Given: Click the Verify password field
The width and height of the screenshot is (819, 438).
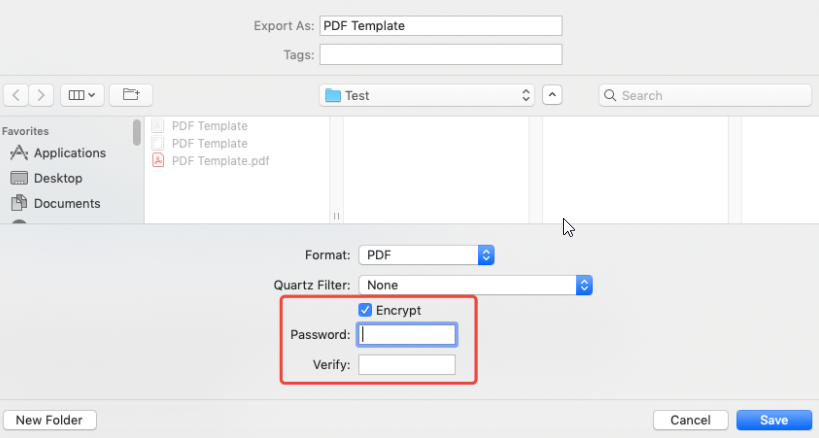Looking at the screenshot, I should (x=406, y=364).
